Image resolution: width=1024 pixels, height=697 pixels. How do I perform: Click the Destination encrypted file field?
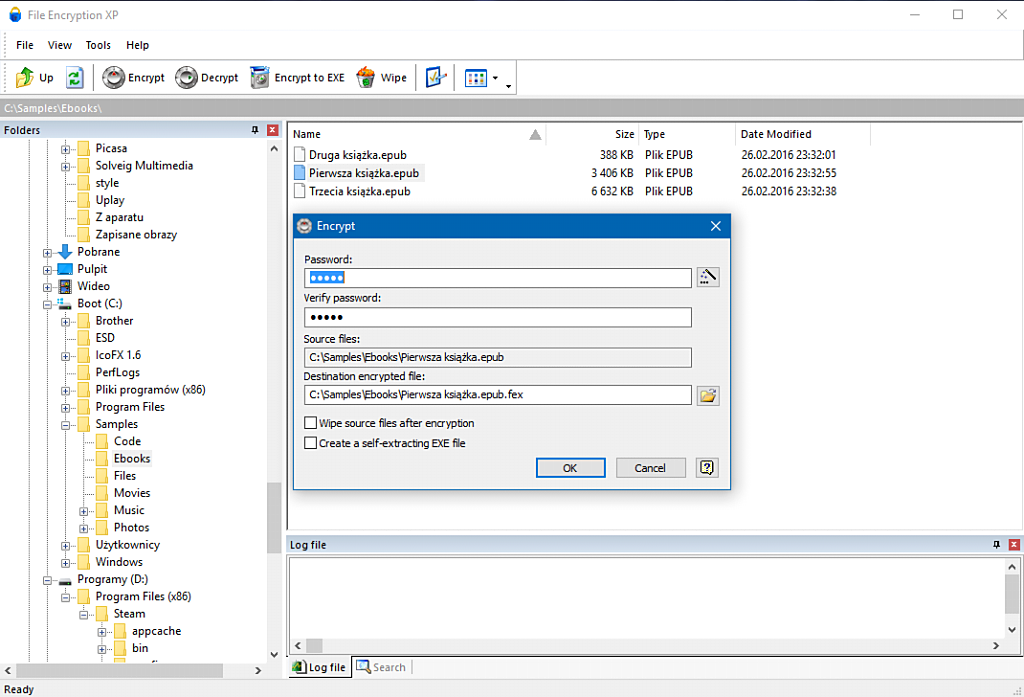(498, 395)
